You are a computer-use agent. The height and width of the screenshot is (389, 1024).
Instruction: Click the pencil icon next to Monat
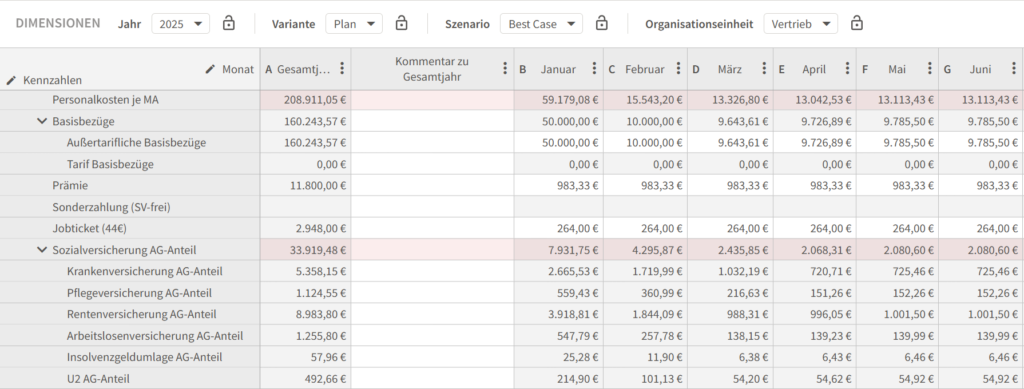[x=210, y=69]
